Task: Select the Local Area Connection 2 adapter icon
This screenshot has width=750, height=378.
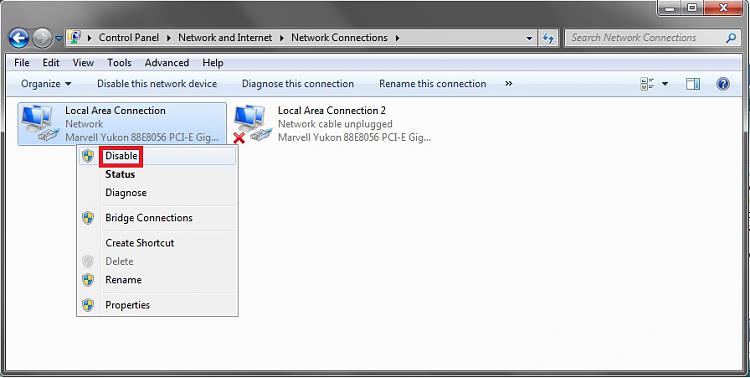Action: (x=252, y=123)
